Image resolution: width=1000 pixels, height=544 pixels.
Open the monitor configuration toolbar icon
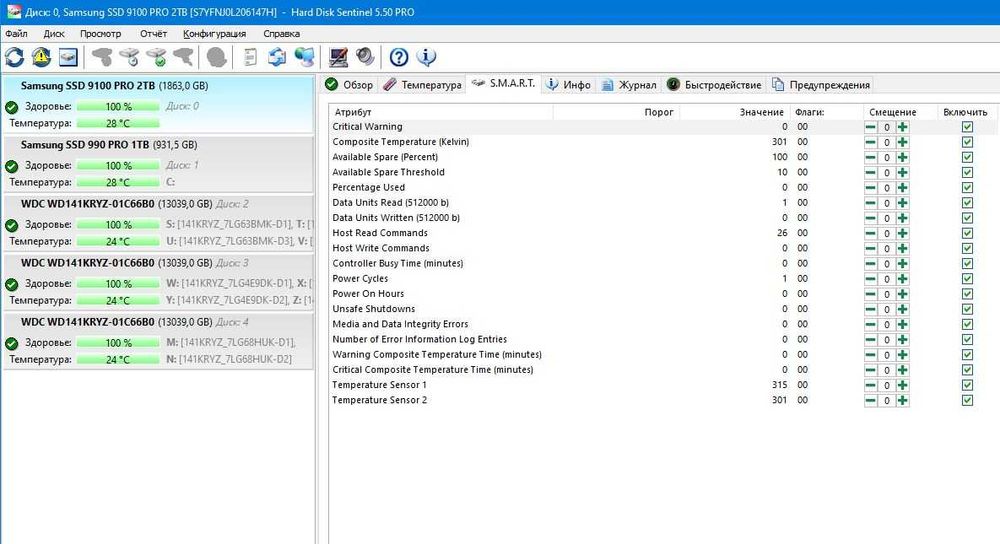click(338, 57)
